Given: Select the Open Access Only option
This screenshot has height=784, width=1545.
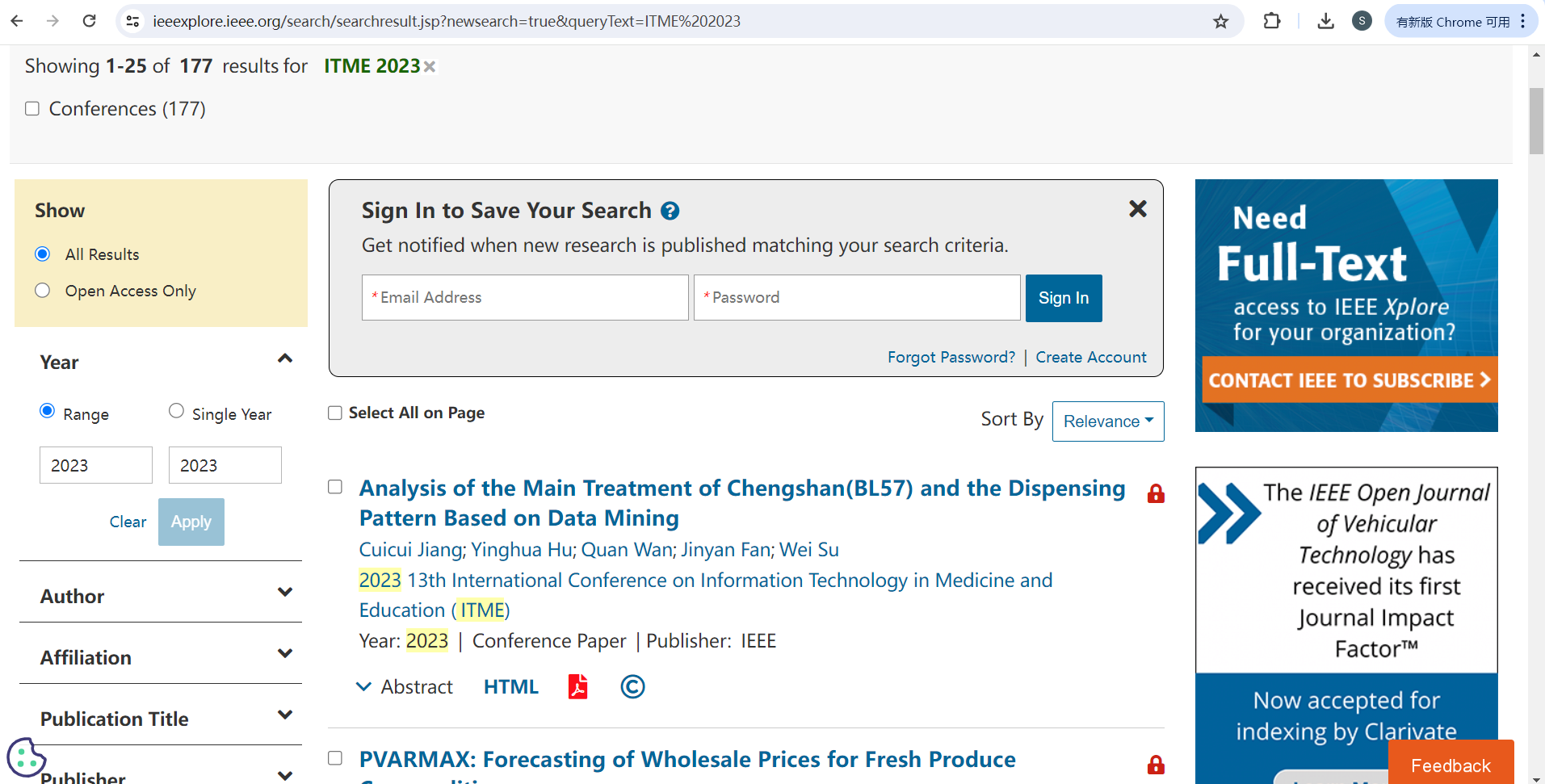Looking at the screenshot, I should point(43,291).
